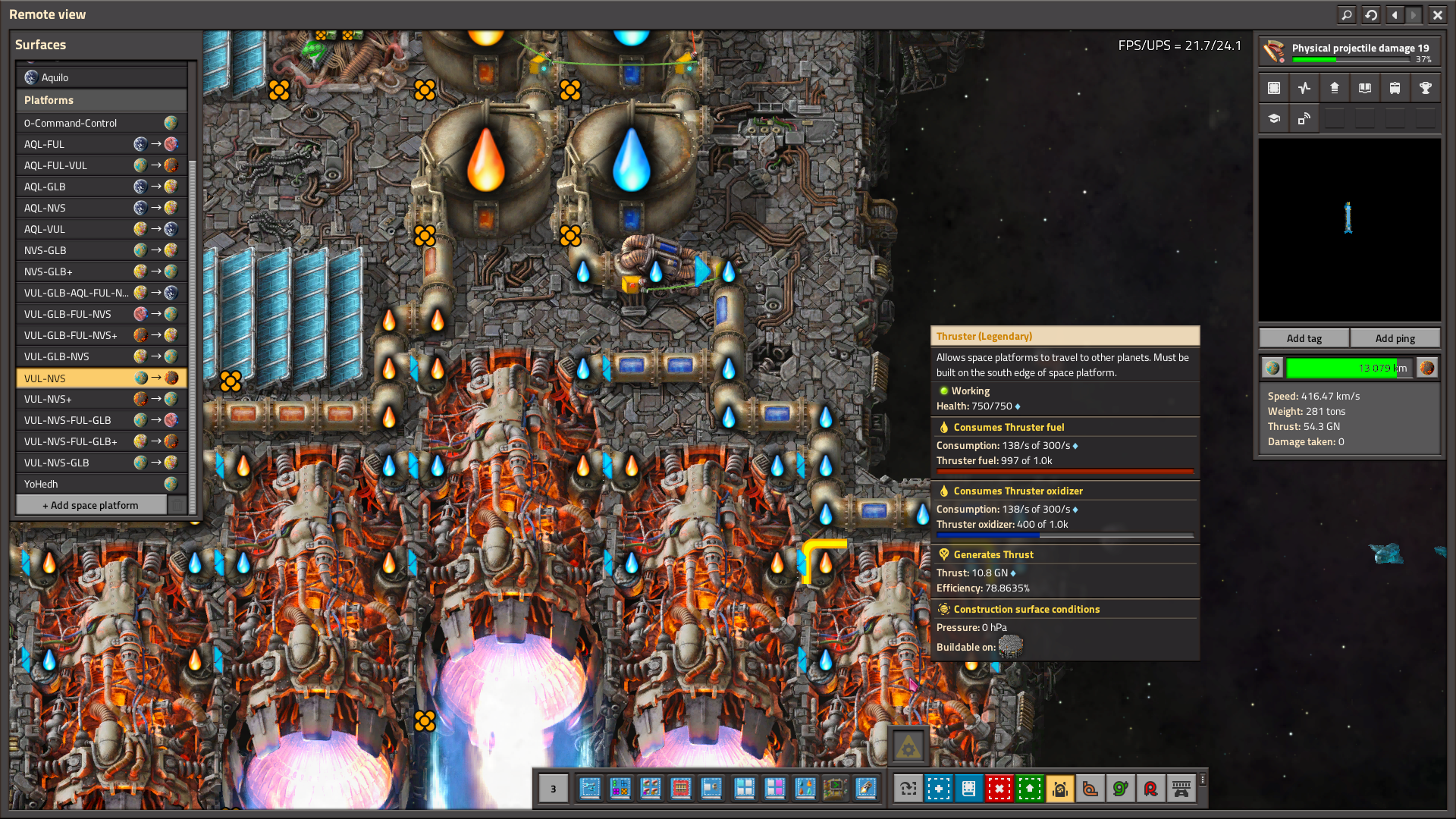Image resolution: width=1456 pixels, height=819 pixels.
Task: Select the NVS-GLB+ platform
Action: [102, 271]
